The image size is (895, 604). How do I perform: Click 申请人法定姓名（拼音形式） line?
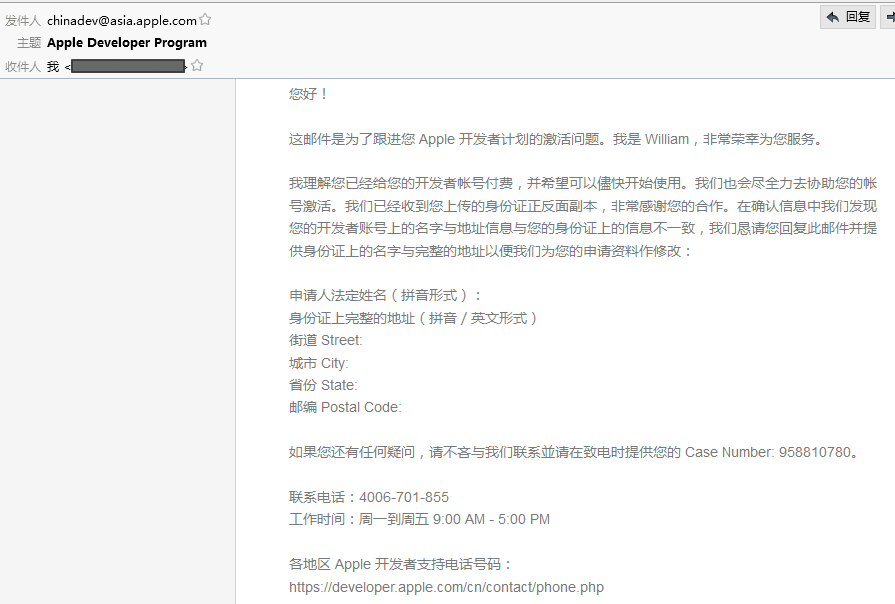tap(386, 296)
